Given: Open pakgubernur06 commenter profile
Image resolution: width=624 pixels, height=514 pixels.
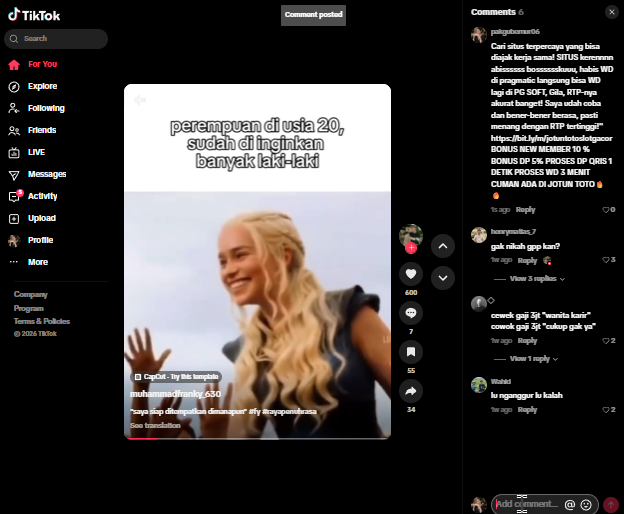Looking at the screenshot, I should point(515,31).
